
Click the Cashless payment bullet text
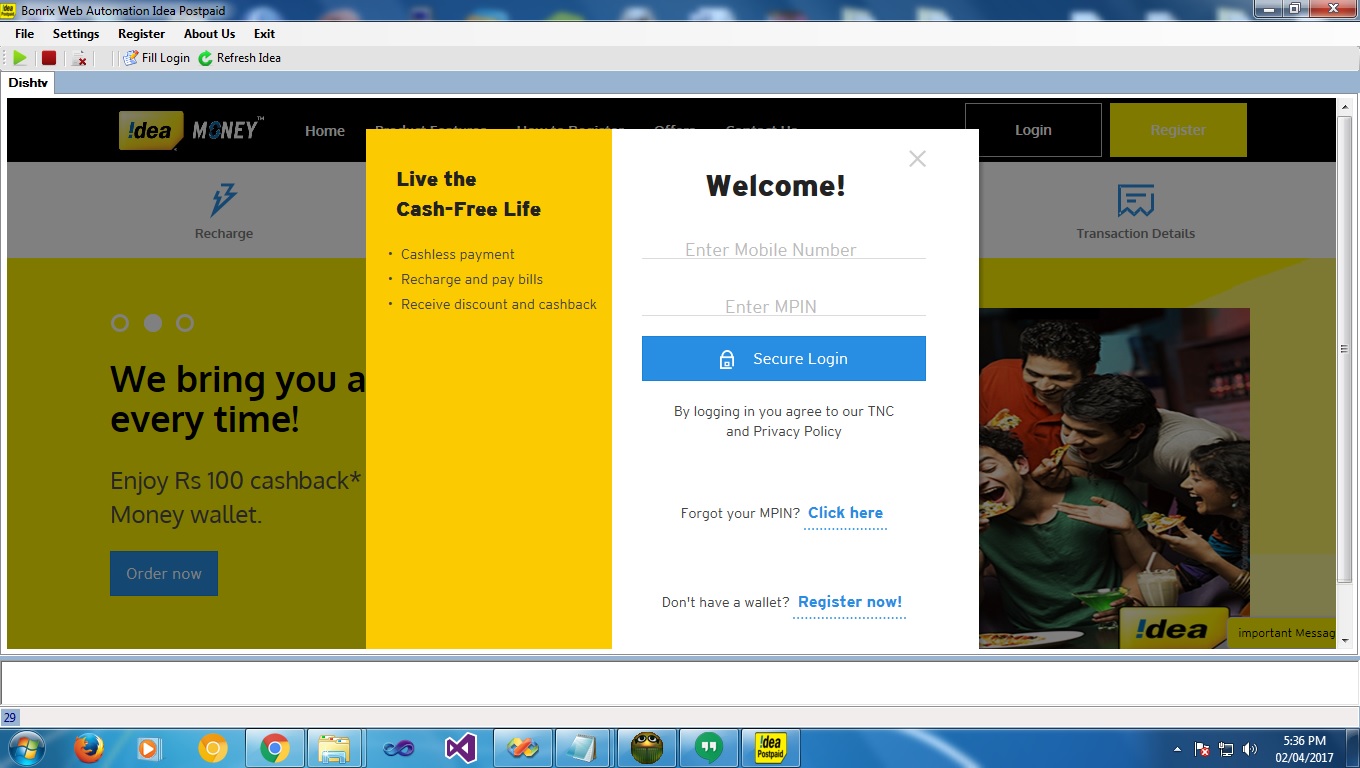458,254
